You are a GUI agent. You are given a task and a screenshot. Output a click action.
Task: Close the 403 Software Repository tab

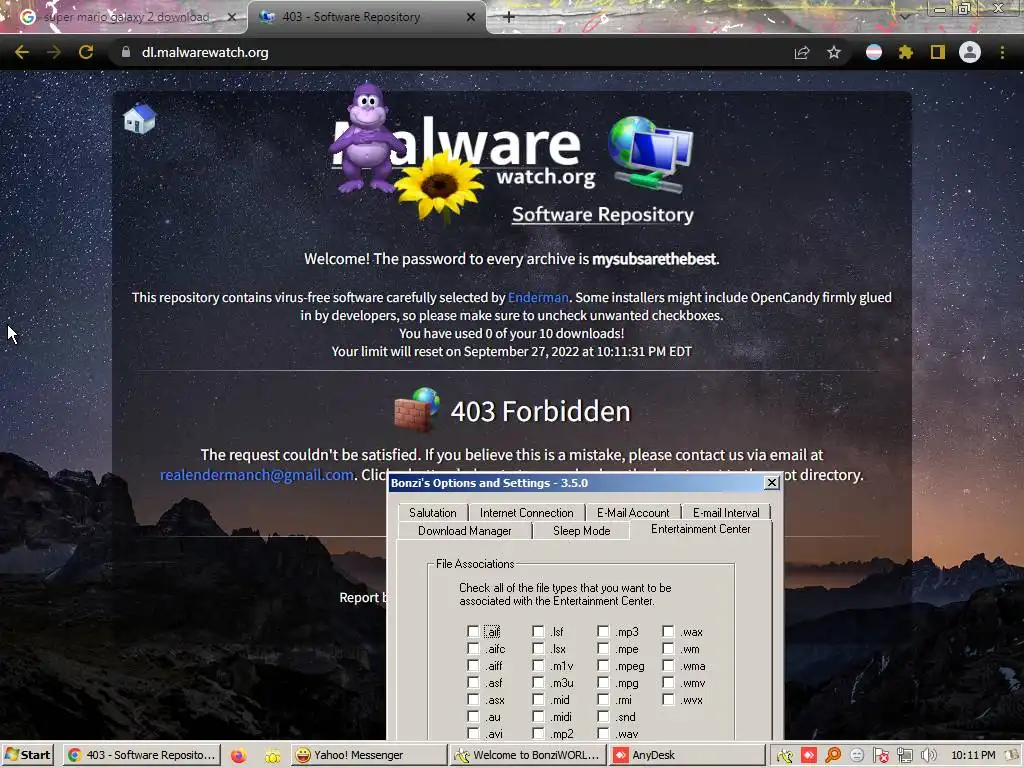point(471,17)
